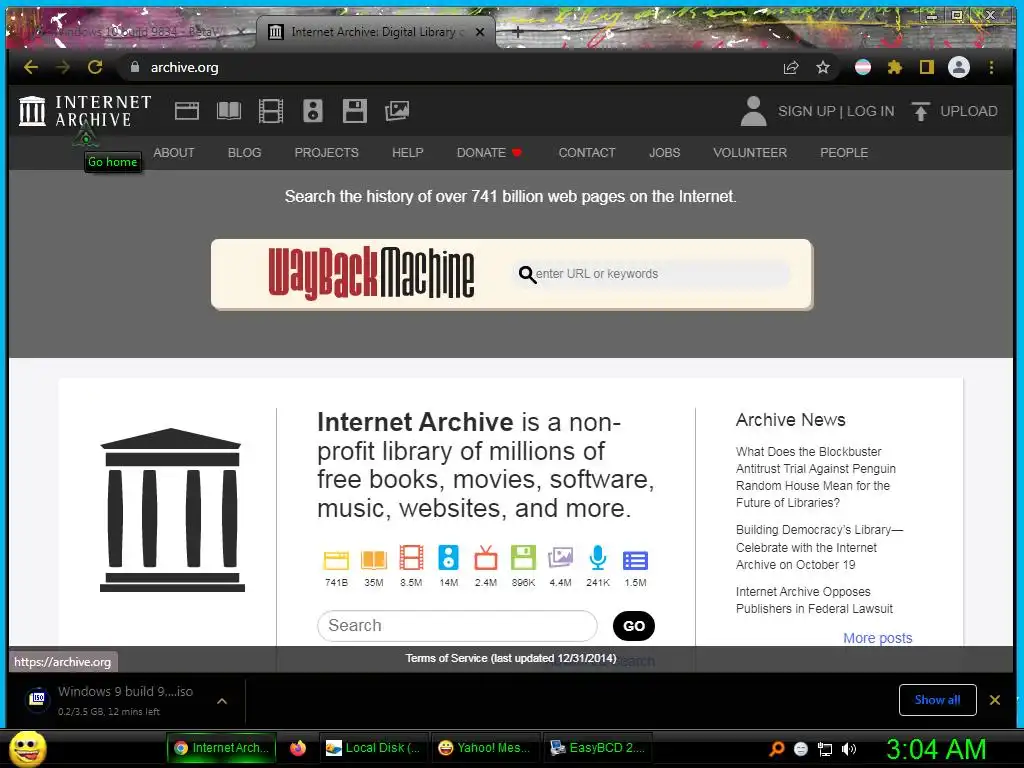Click the main Search input field
The height and width of the screenshot is (768, 1024).
[457, 626]
